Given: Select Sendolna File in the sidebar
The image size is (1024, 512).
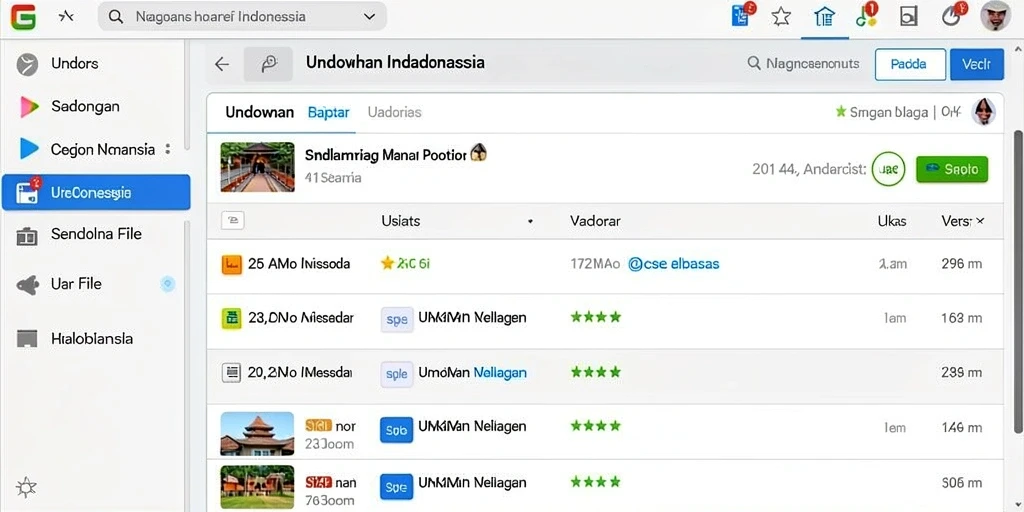Looking at the screenshot, I should [96, 234].
